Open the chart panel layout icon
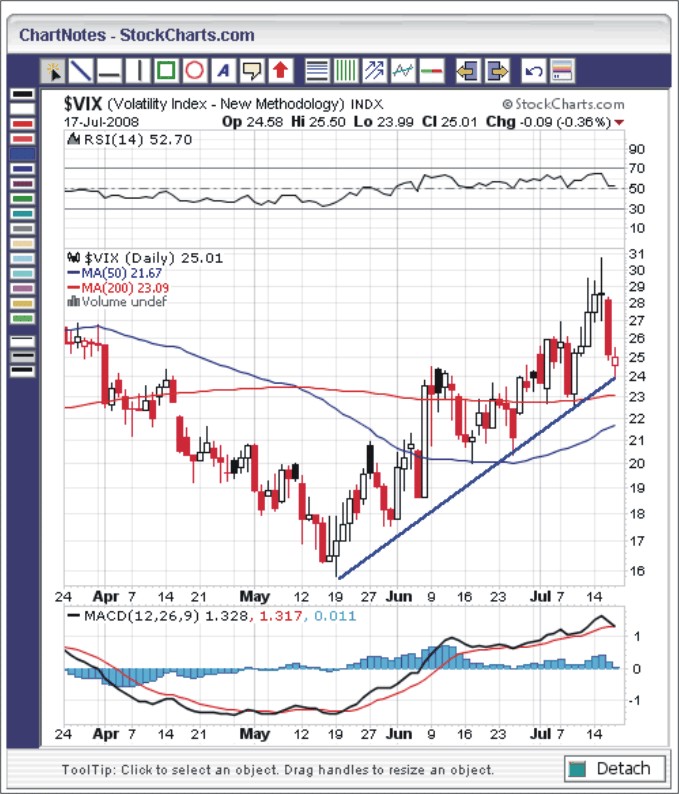This screenshot has height=794, width=679. coord(562,71)
